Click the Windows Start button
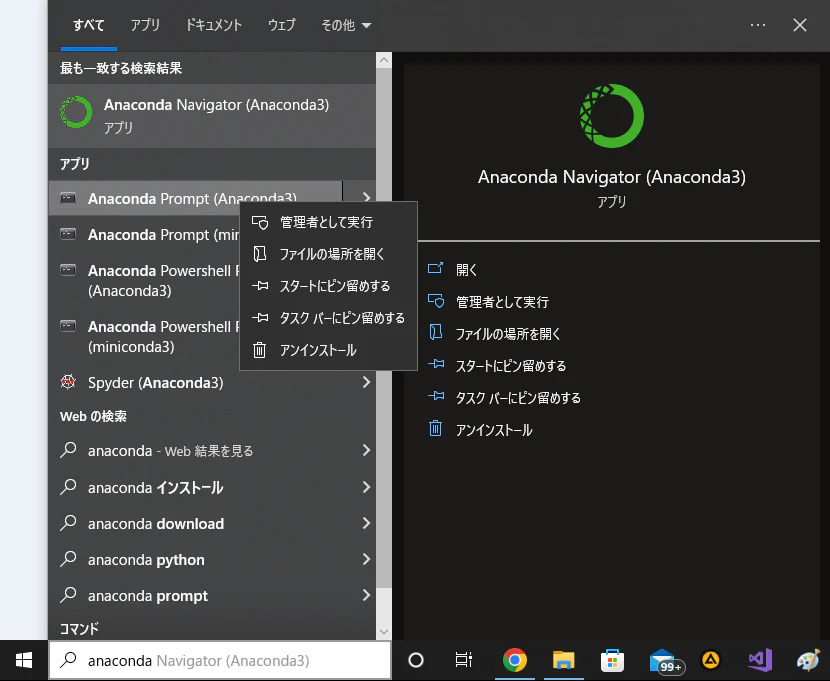 pos(24,660)
